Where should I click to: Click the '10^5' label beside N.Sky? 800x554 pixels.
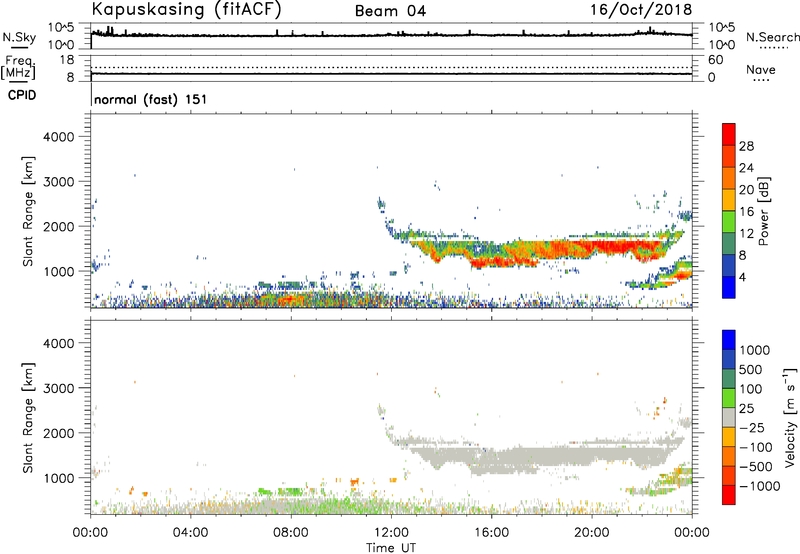pyautogui.click(x=61, y=28)
